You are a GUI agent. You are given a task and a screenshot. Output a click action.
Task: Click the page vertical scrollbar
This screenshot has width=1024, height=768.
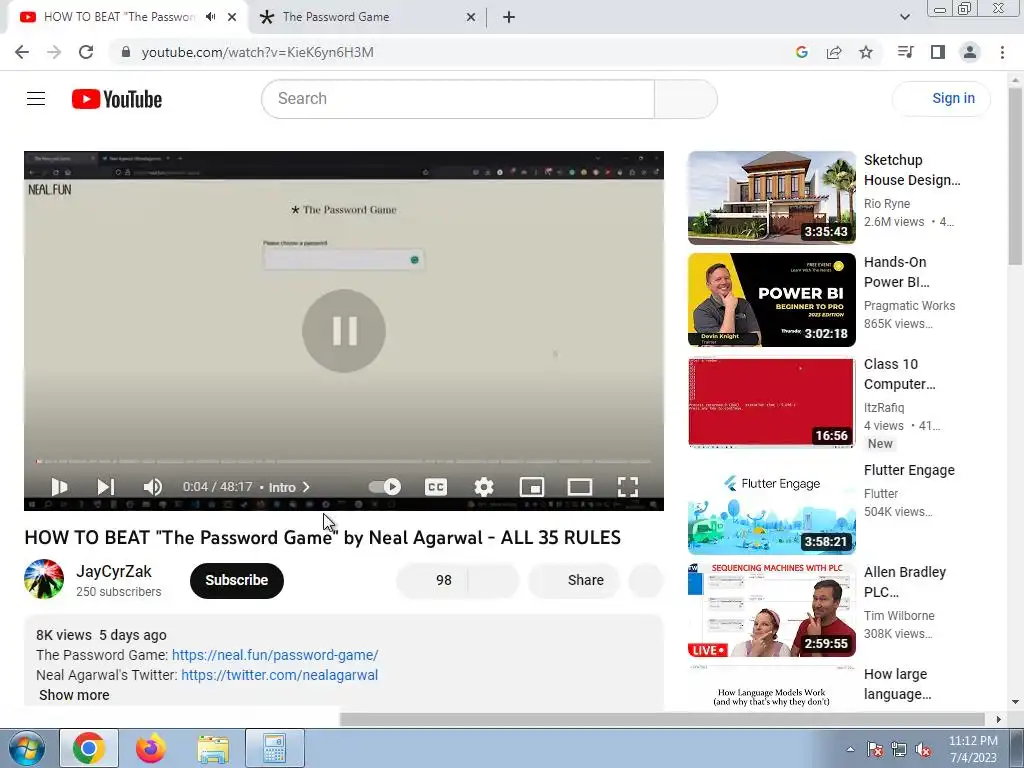(1015, 176)
